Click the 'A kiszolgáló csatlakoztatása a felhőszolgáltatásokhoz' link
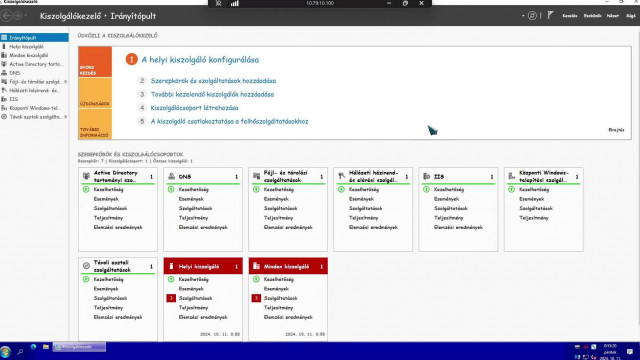Screen dimensions: 640x360 pos(229,121)
